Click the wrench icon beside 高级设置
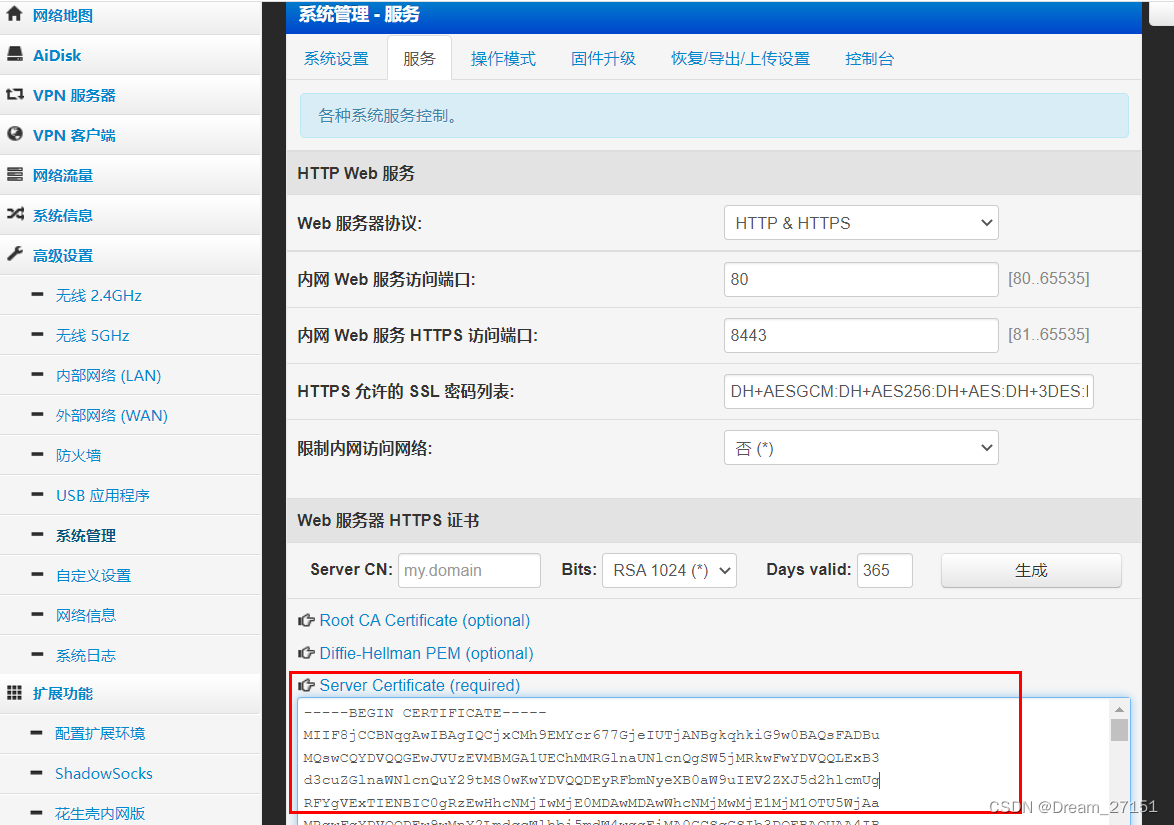 click(x=14, y=254)
